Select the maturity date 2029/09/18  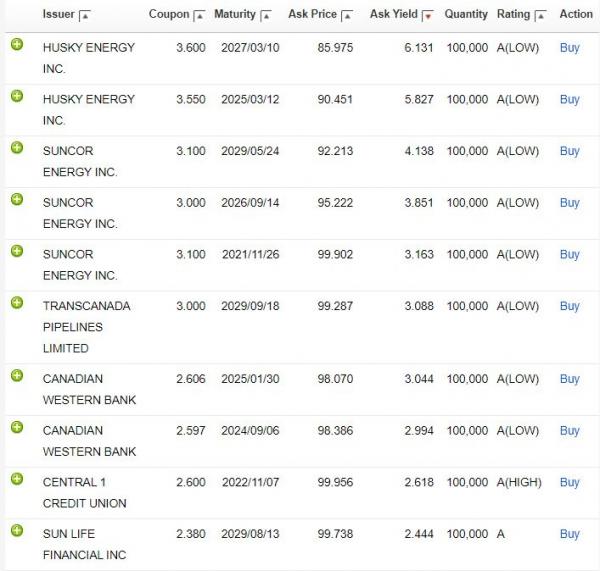(x=250, y=306)
